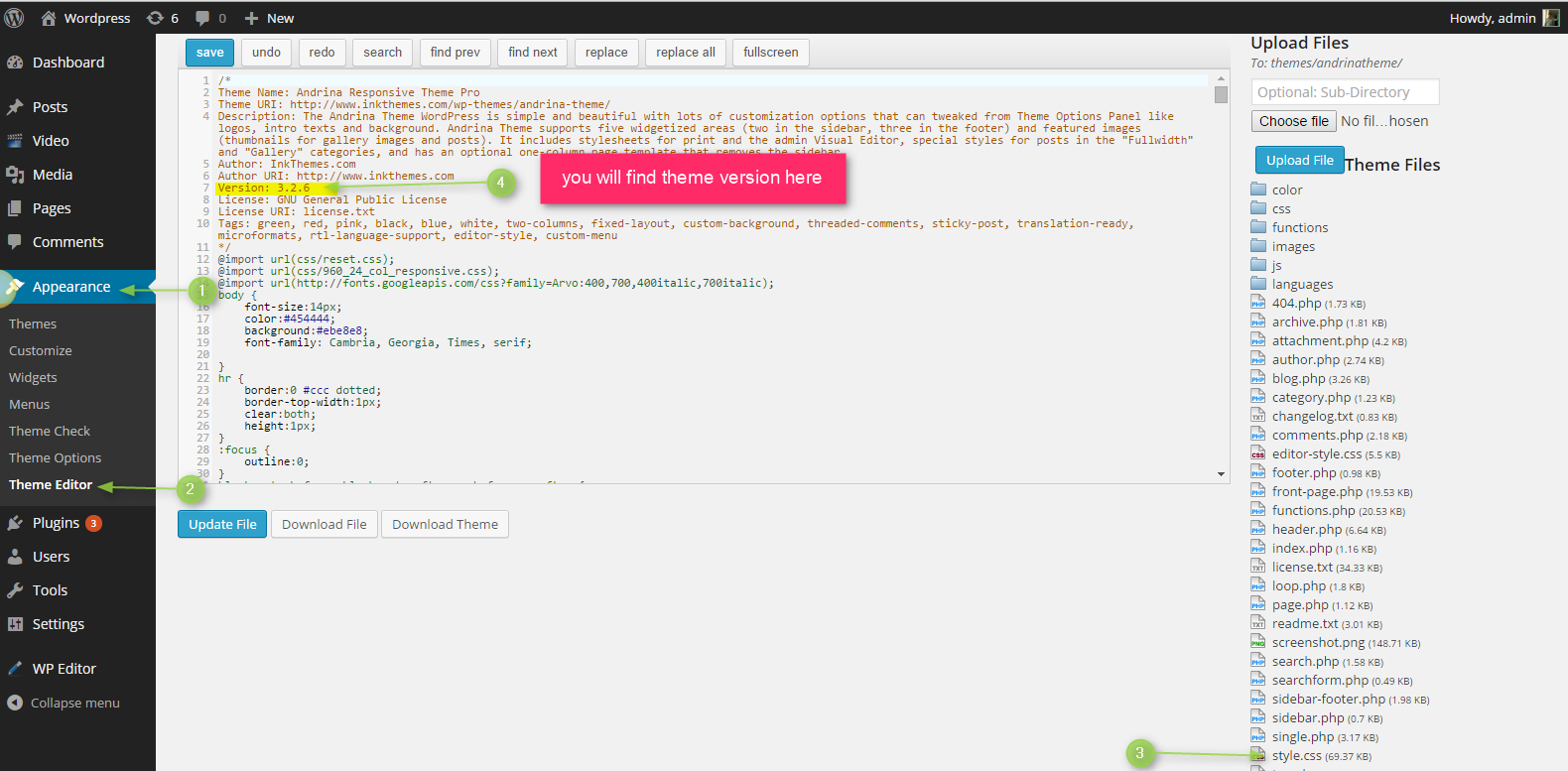Screen dimensions: 1568x771
Task: Open the js folder icon
Action: point(1258,265)
